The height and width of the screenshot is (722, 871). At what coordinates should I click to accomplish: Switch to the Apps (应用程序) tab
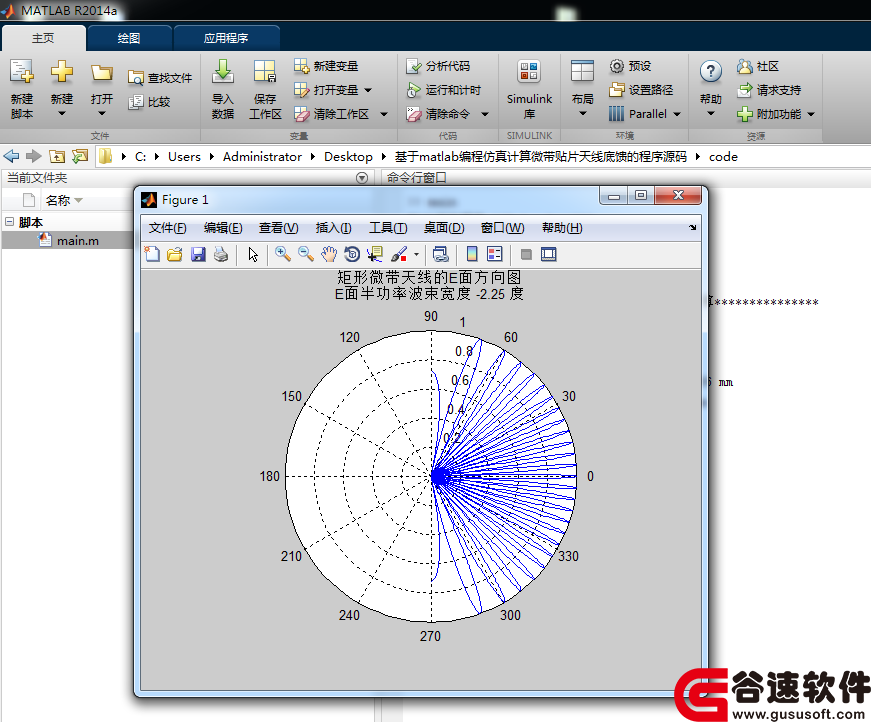click(226, 38)
